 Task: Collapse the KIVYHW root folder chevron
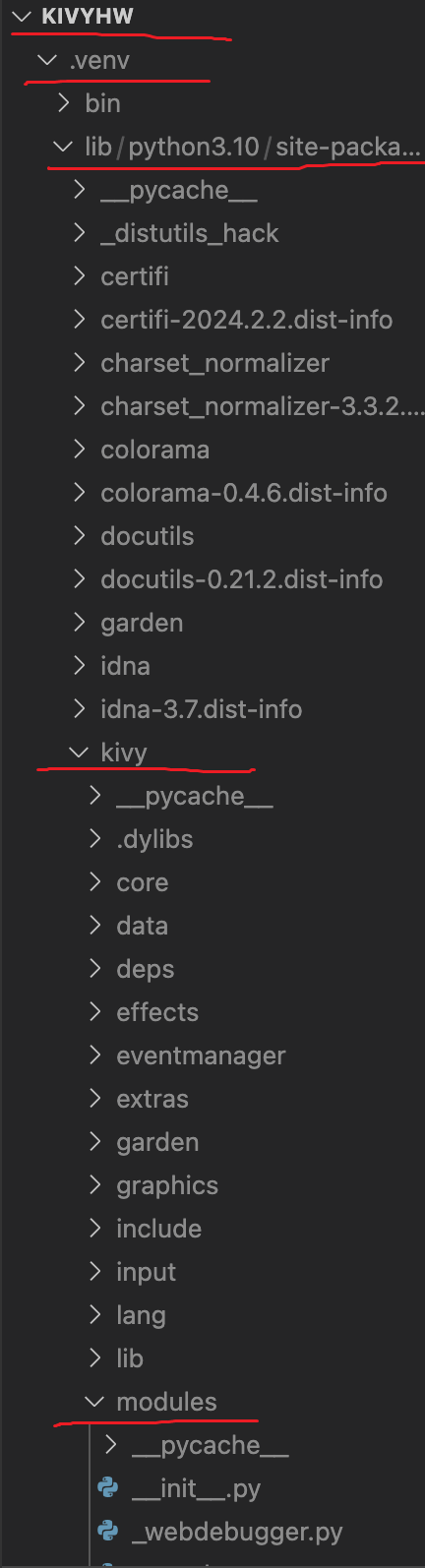point(23,17)
